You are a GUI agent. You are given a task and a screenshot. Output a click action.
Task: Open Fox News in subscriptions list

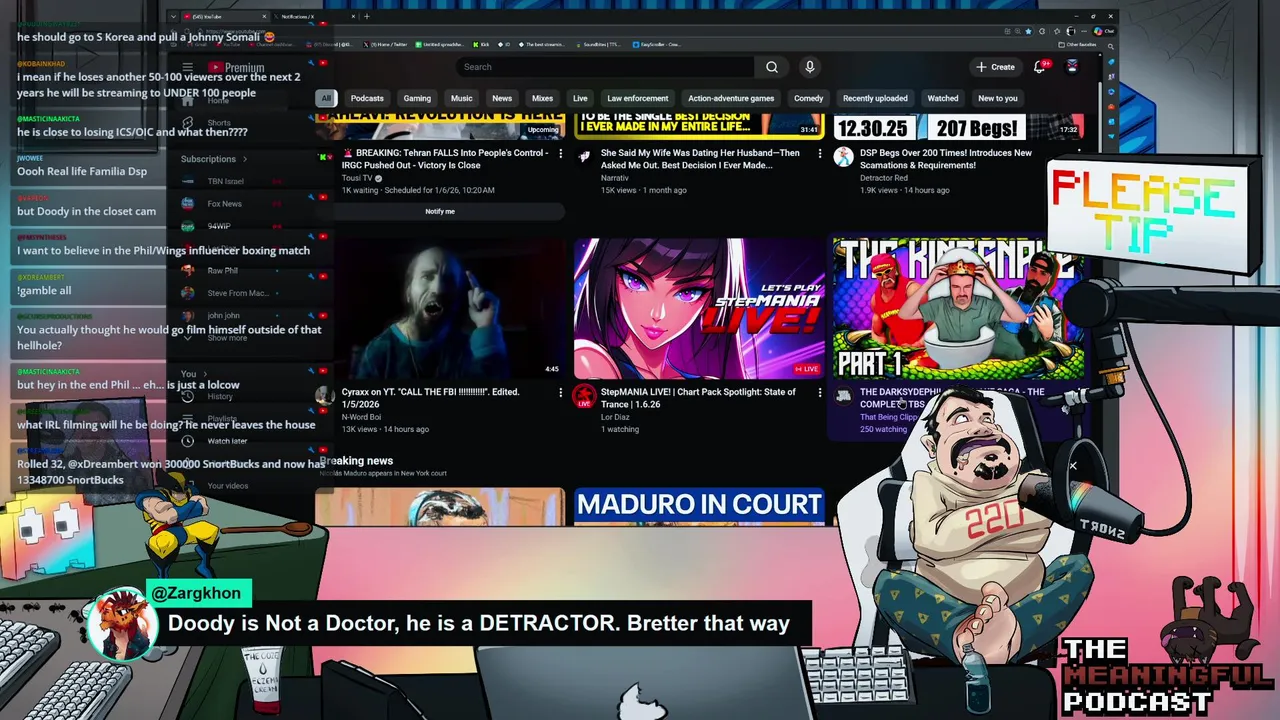(224, 204)
